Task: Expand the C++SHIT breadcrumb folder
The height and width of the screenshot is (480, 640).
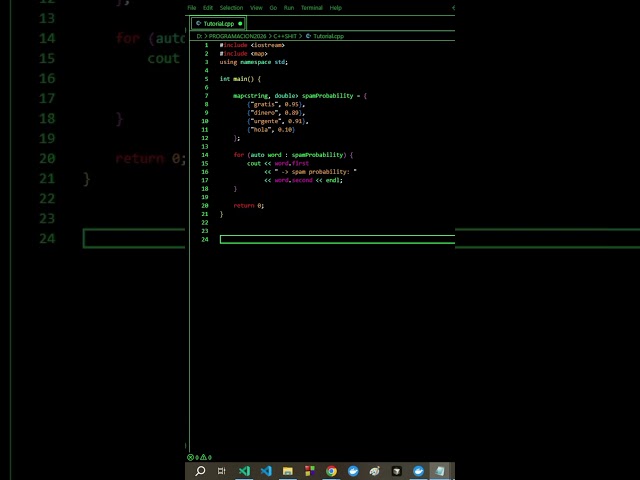Action: click(x=285, y=36)
